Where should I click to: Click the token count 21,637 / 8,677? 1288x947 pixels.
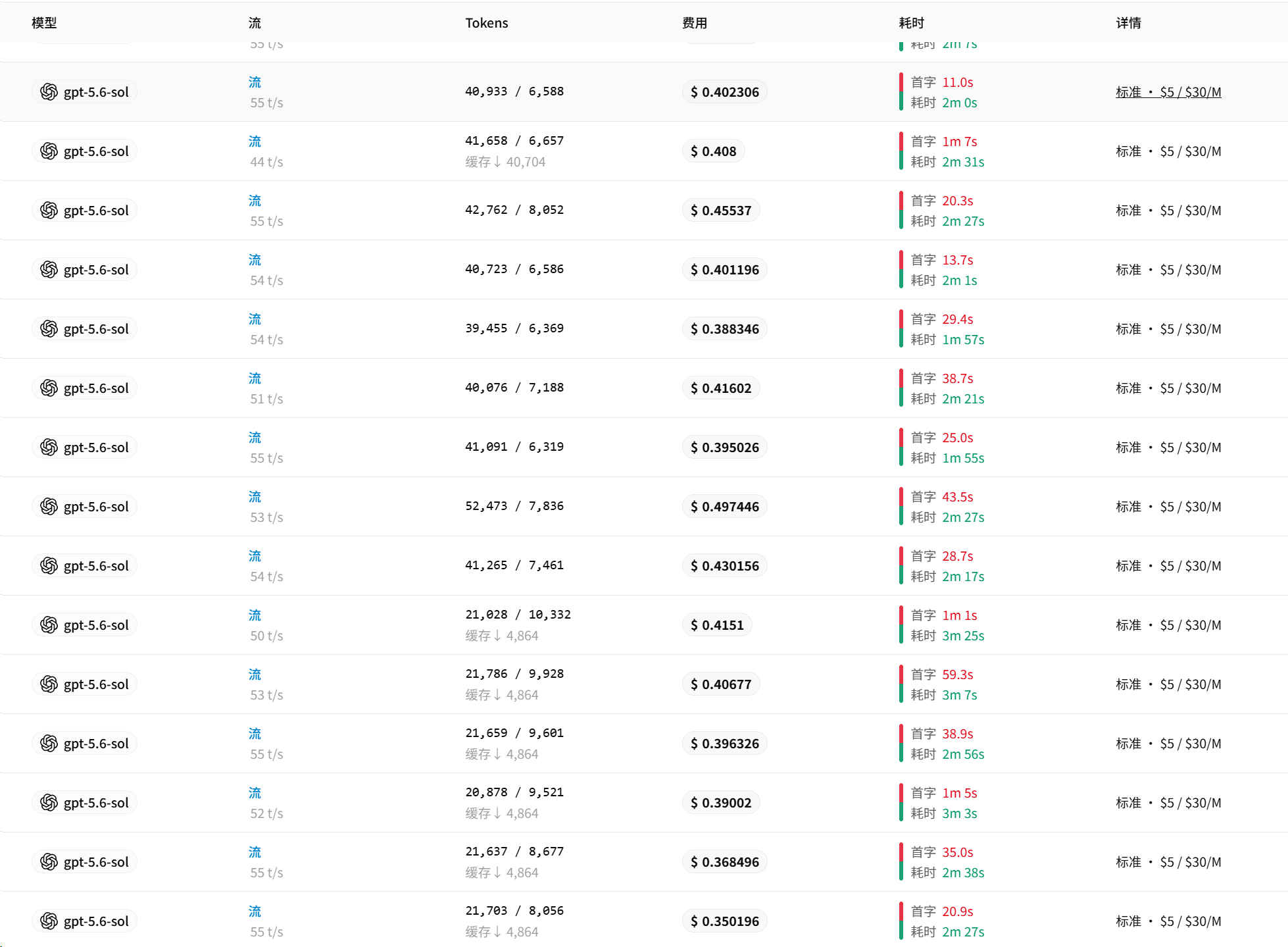click(x=514, y=852)
